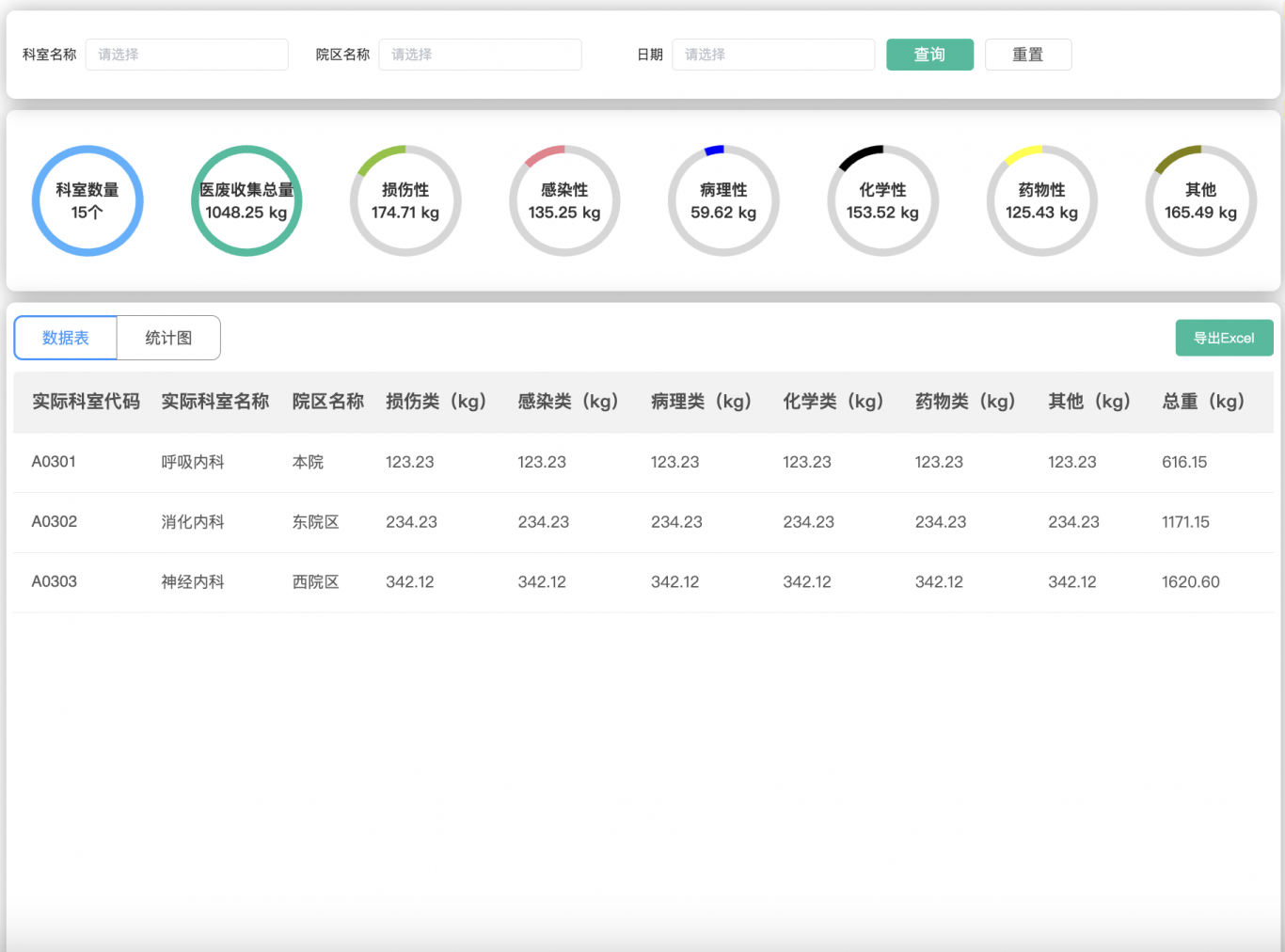Click the 医废收集总量 1048.25 kg ring
Screen dimensions: 1285x952
[246, 200]
